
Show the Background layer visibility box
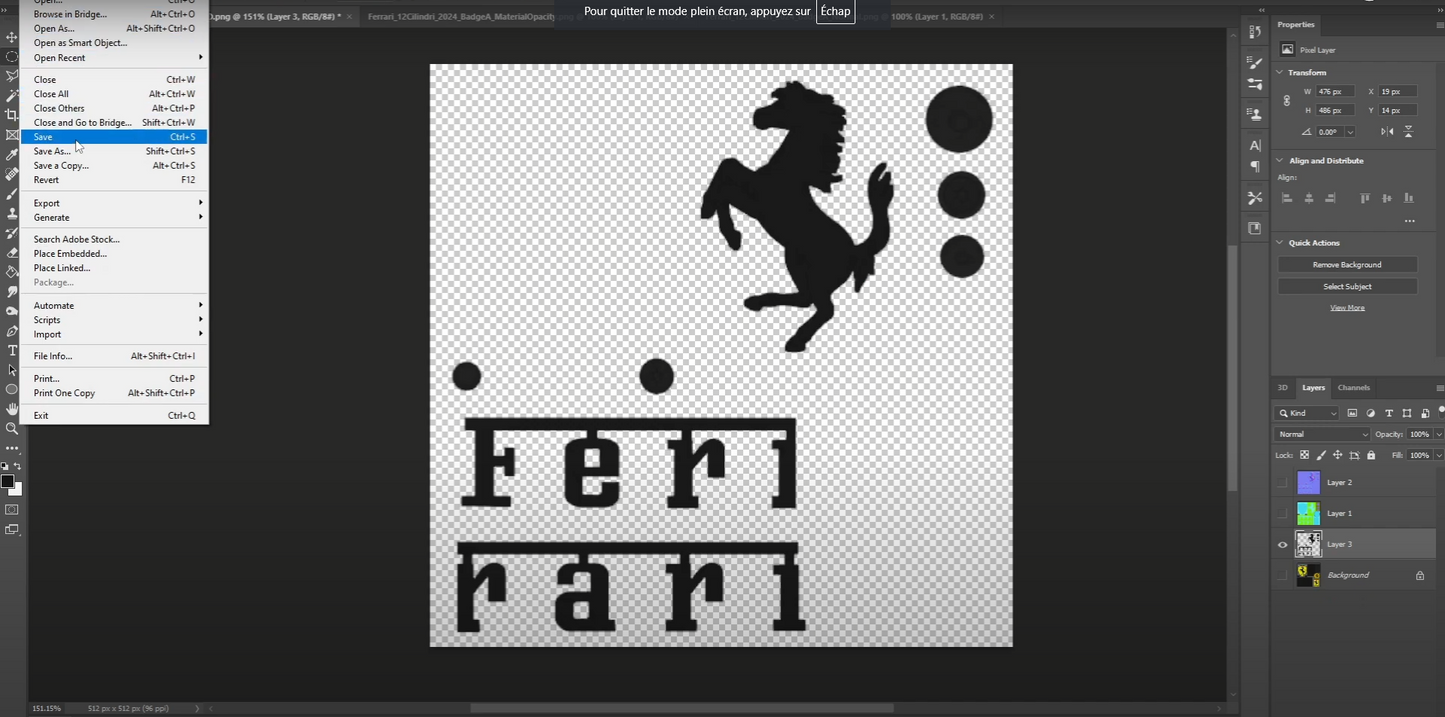[x=1283, y=575]
